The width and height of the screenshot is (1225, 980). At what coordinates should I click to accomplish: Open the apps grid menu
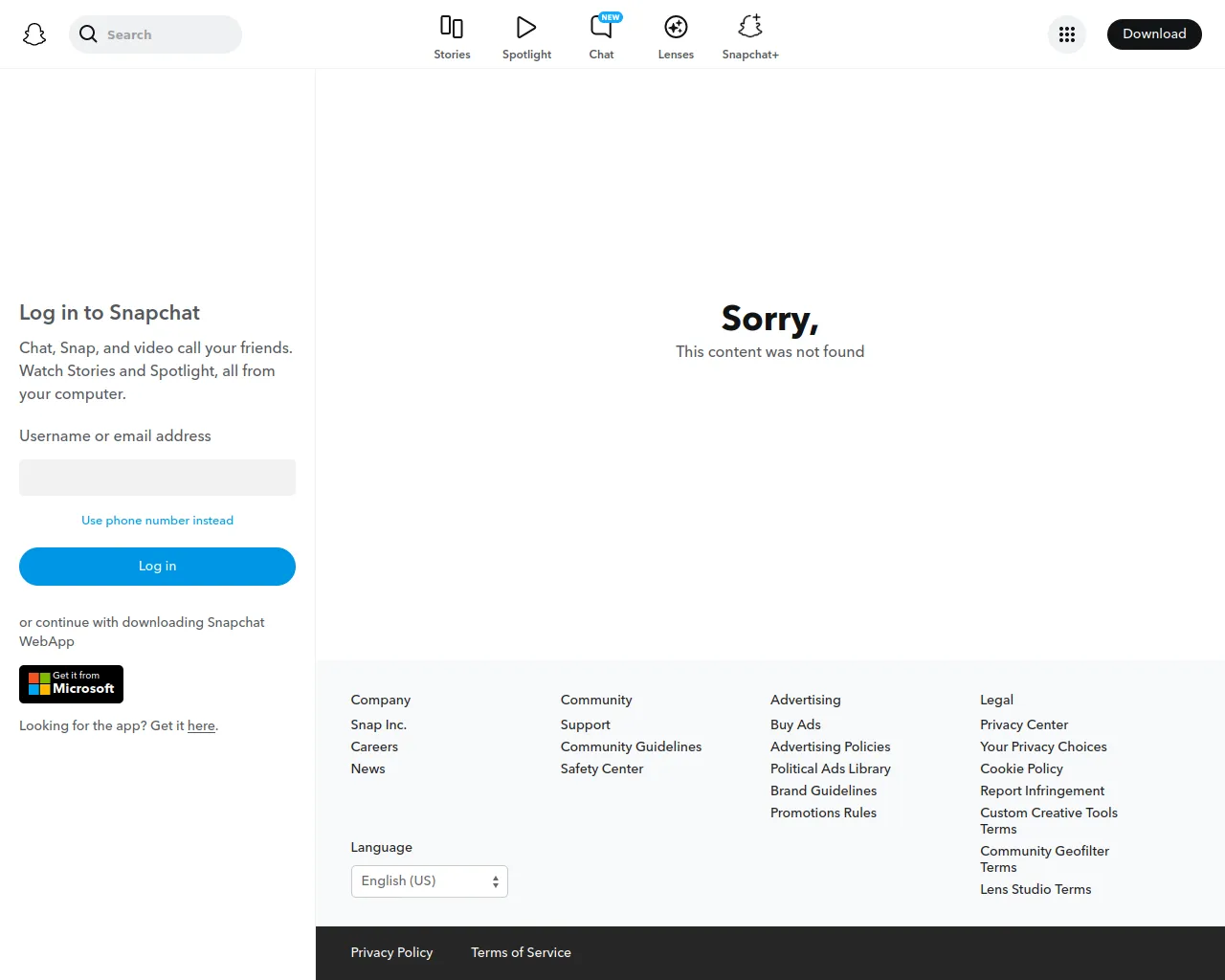[1067, 34]
